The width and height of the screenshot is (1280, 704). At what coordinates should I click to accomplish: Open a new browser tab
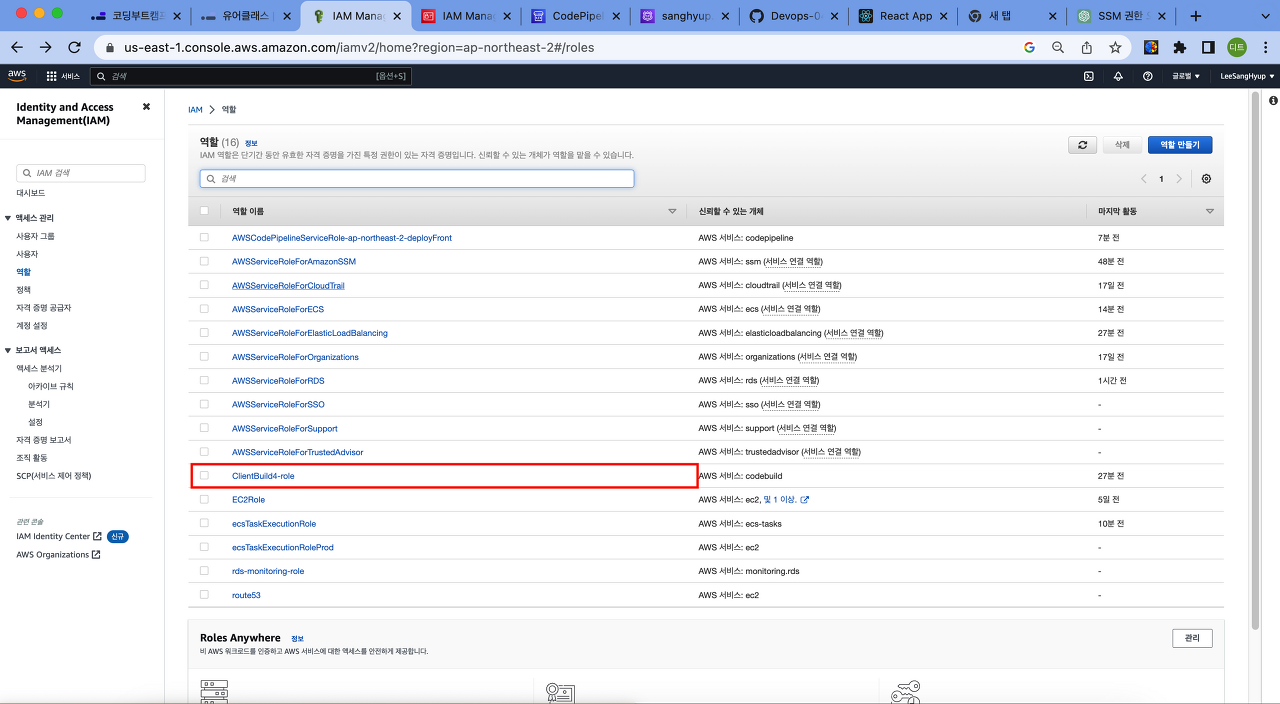(x=1196, y=16)
